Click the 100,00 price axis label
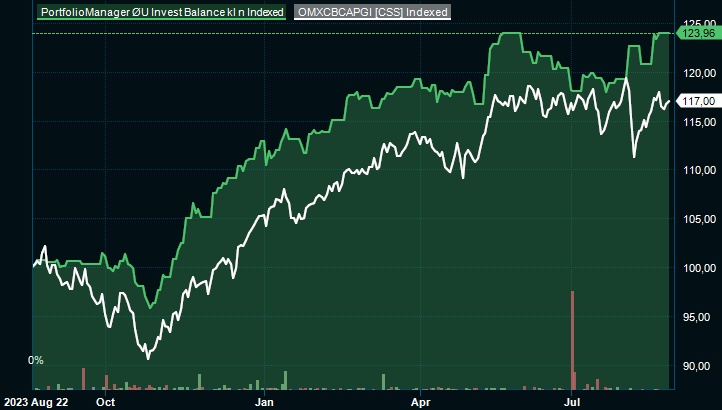 tap(697, 268)
